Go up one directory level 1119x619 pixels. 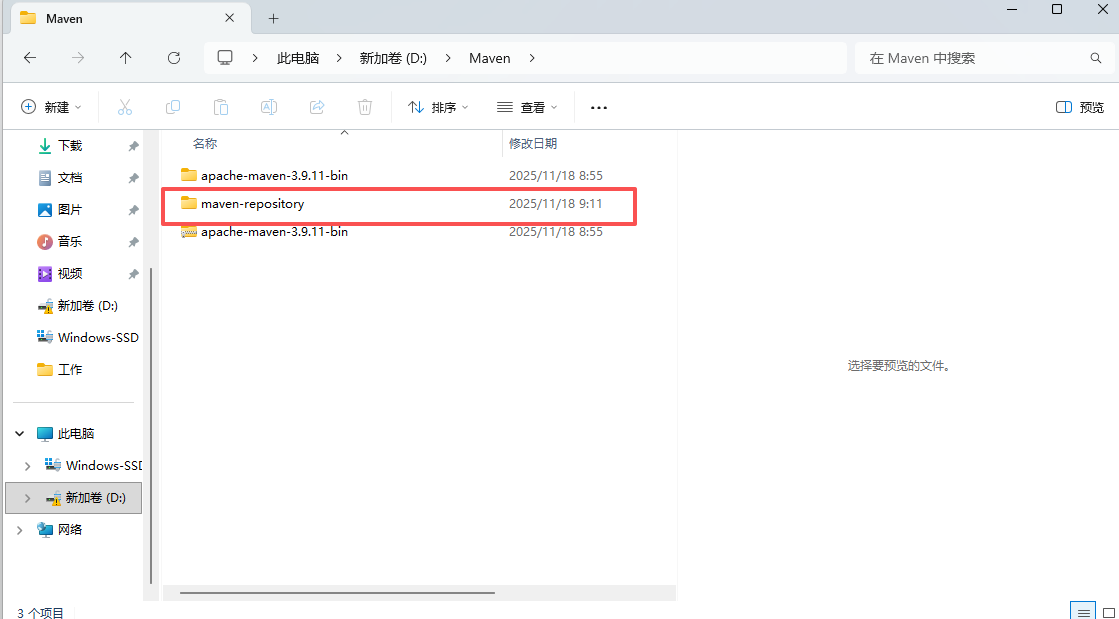tap(125, 58)
